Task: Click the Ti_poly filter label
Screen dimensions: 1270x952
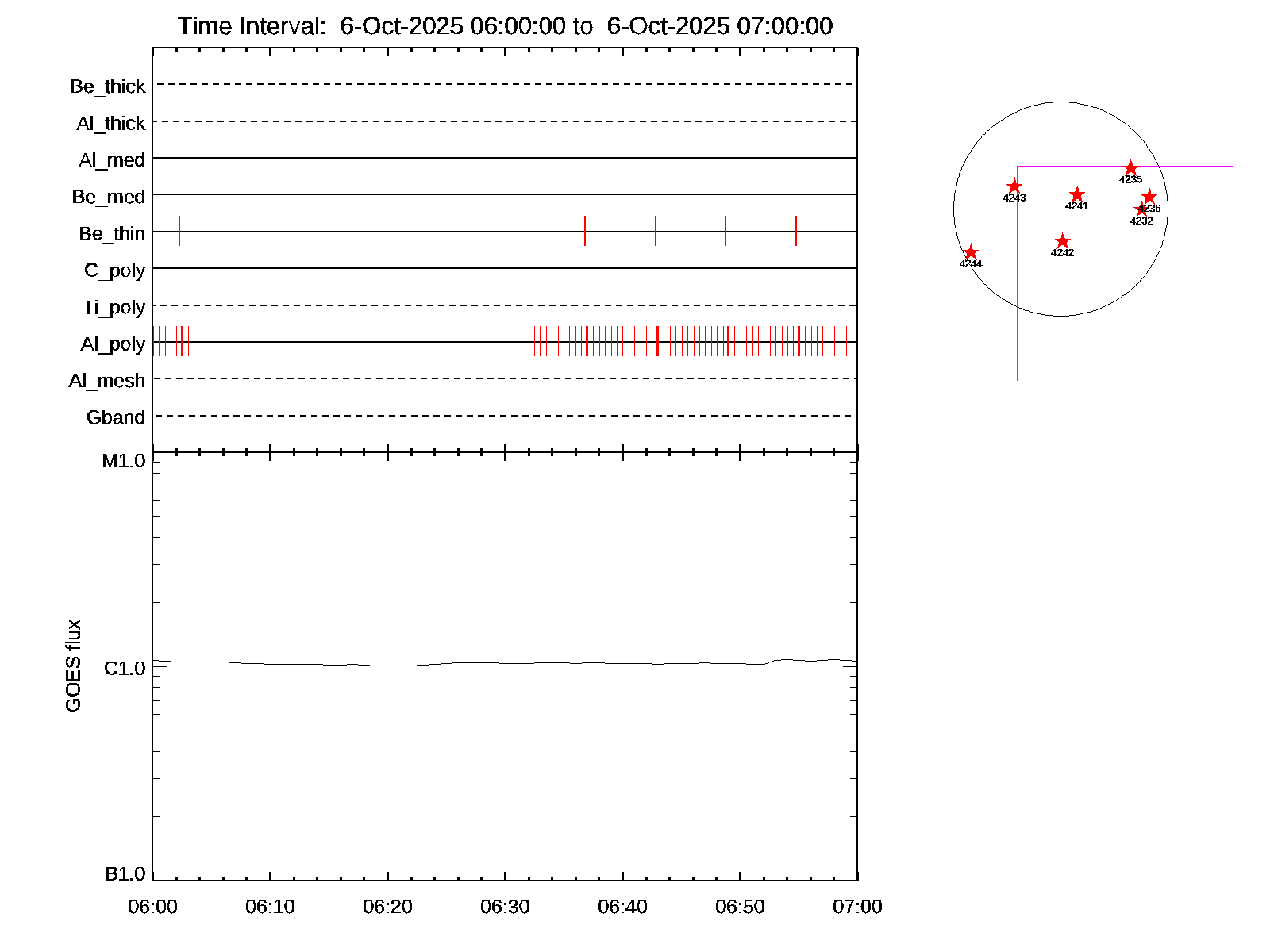Action: click(114, 307)
